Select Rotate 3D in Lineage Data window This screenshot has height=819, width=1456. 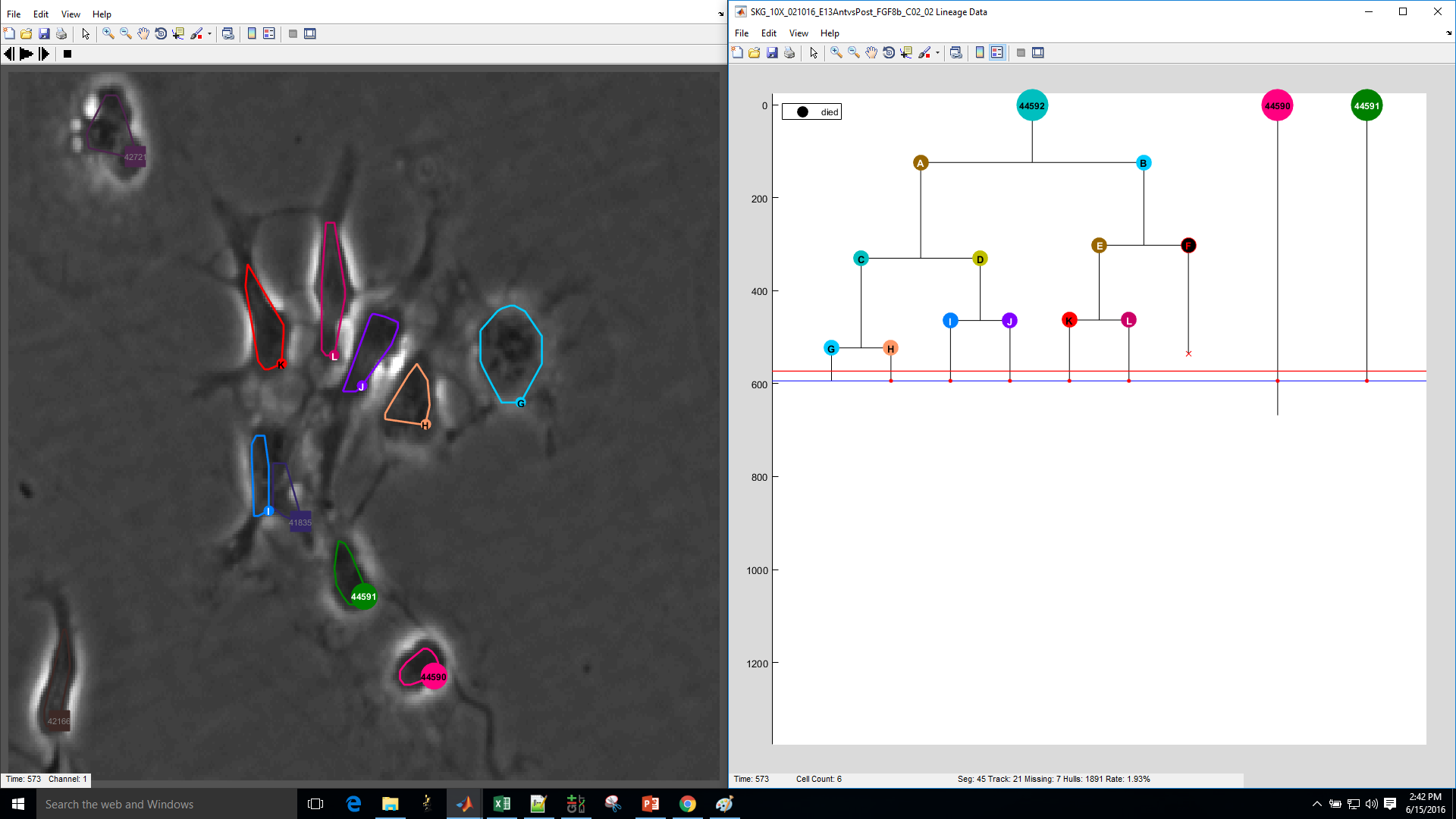point(889,52)
